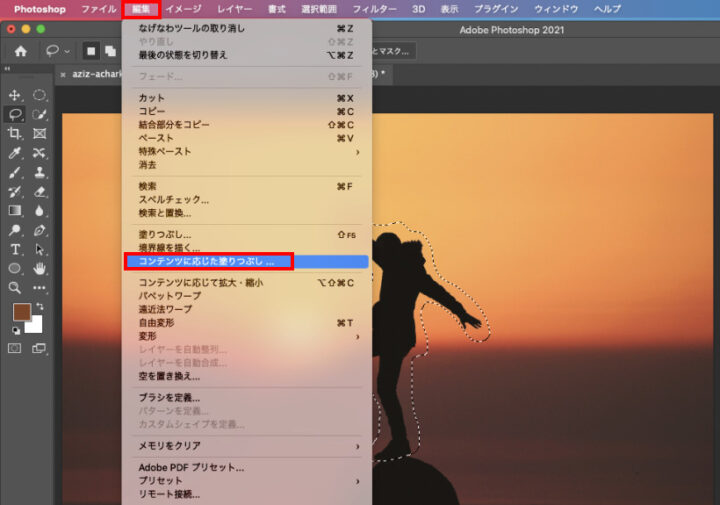
Task: Select the Clone Stamp tool
Action: (39, 173)
